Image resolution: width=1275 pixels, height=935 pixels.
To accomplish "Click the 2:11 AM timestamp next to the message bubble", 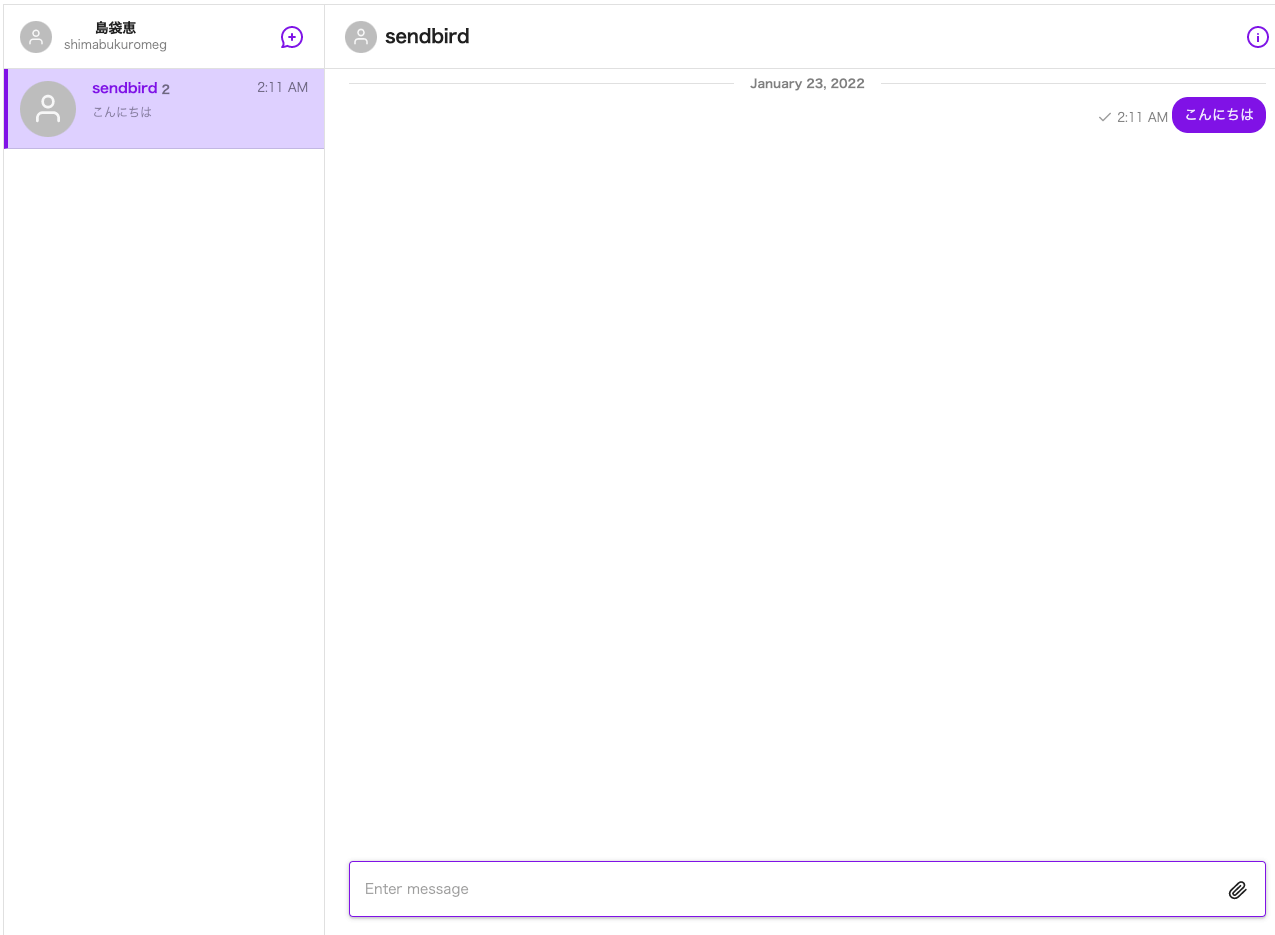I will pyautogui.click(x=1142, y=117).
